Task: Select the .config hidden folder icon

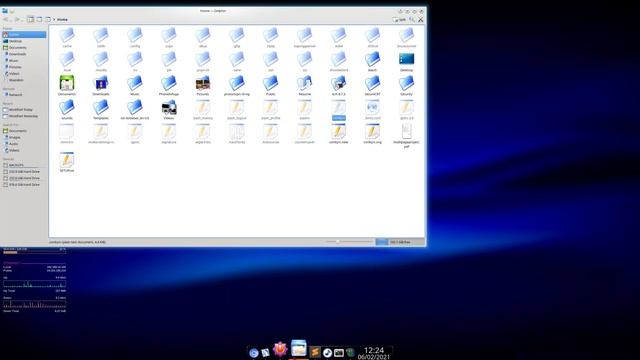Action: click(x=135, y=36)
